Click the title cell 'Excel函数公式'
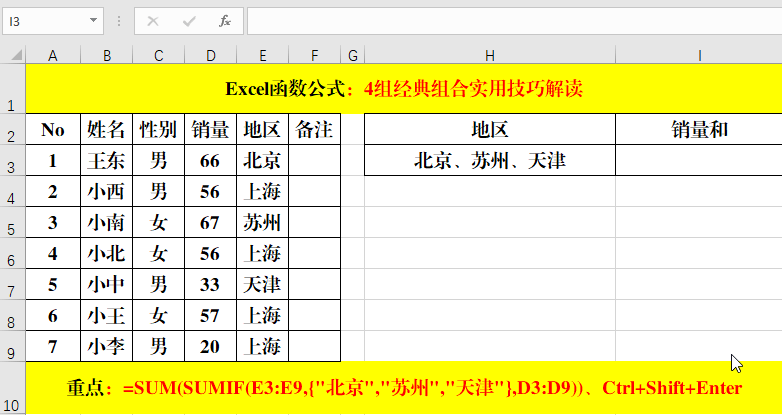Screen dimensions: 782x415 coord(404,89)
